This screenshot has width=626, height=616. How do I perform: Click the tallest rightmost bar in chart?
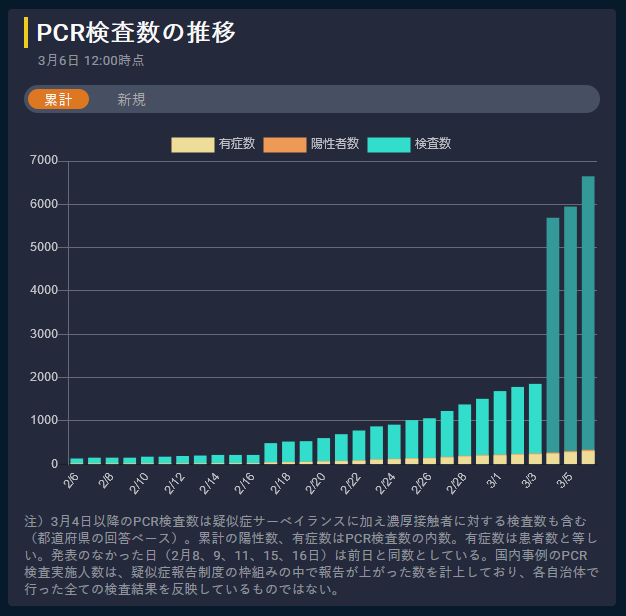588,320
